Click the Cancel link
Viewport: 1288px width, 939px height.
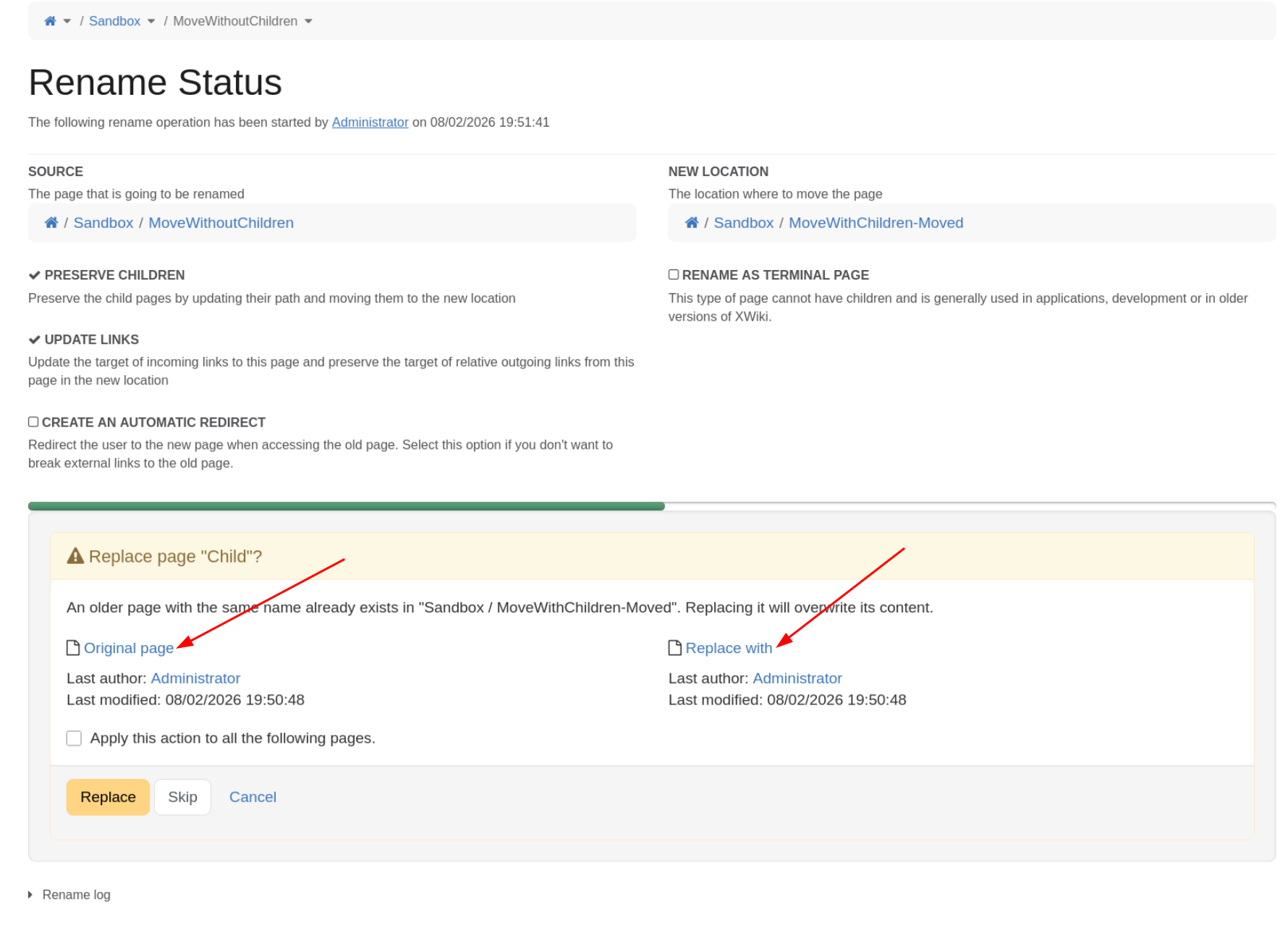[x=253, y=797]
